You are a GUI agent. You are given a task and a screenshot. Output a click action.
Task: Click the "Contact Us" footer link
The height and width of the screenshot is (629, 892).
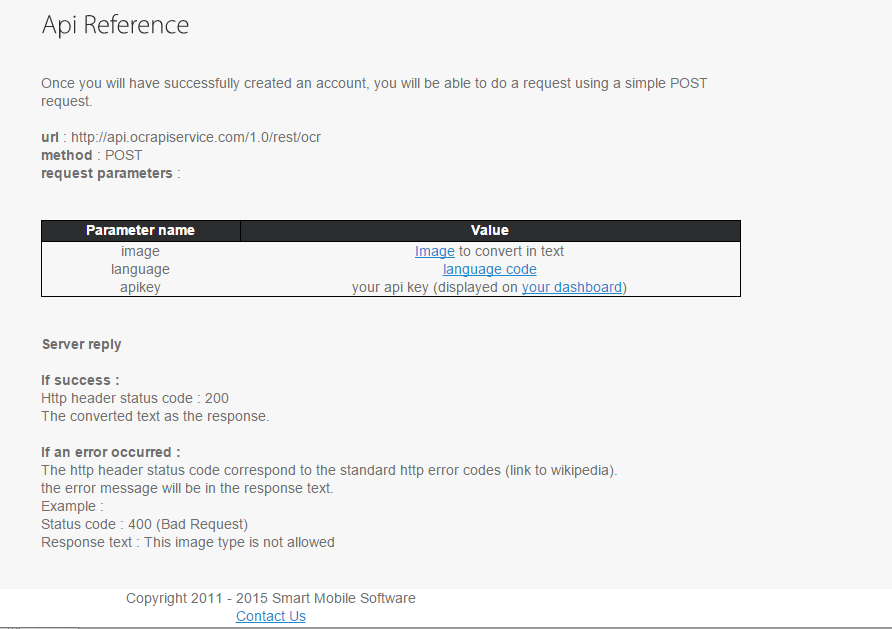click(x=270, y=617)
